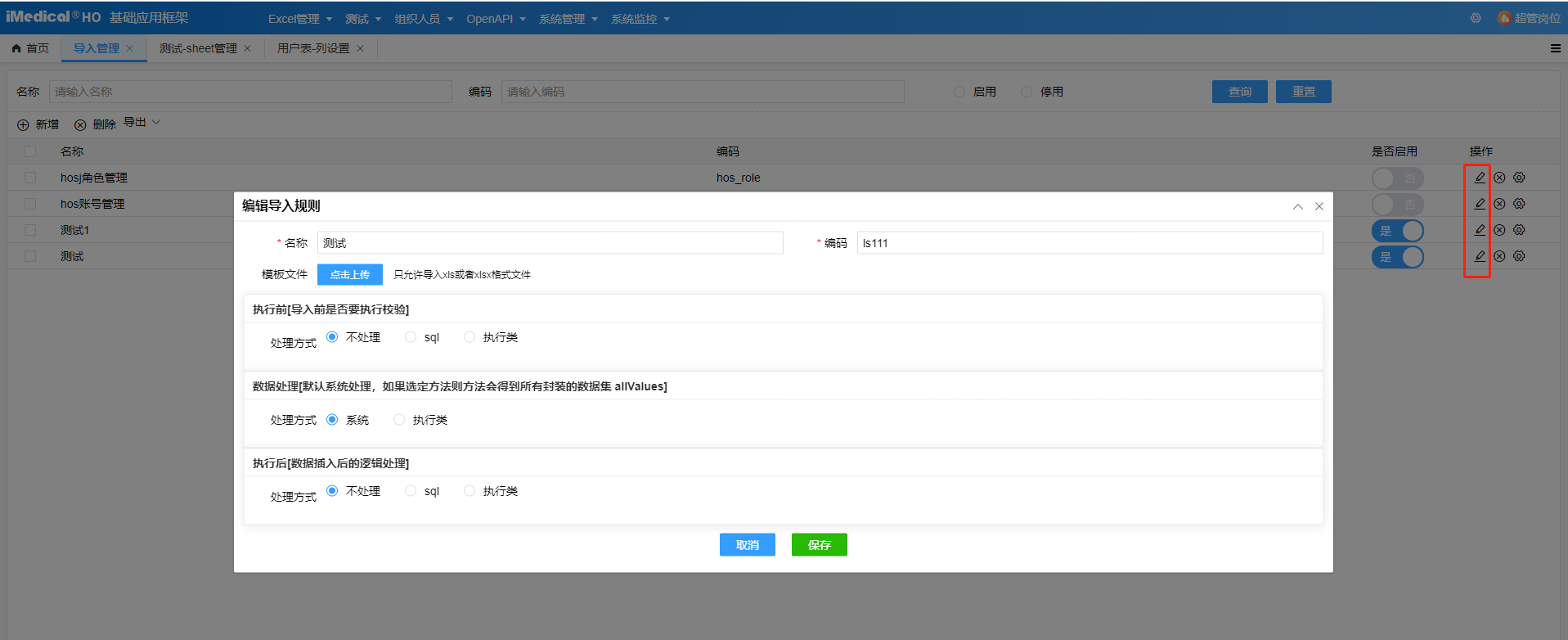
Task: Click 点击上传 to upload template file
Action: click(350, 275)
